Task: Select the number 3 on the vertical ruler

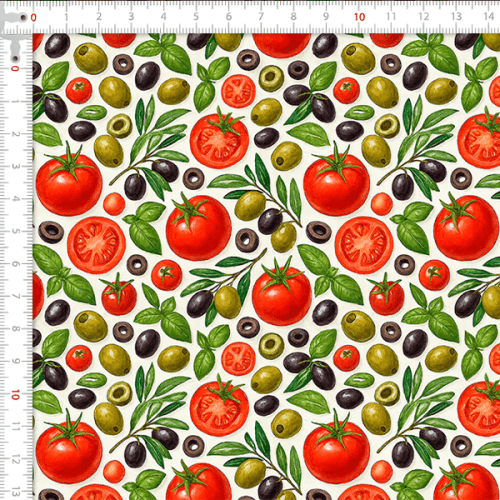Action: click(15, 166)
